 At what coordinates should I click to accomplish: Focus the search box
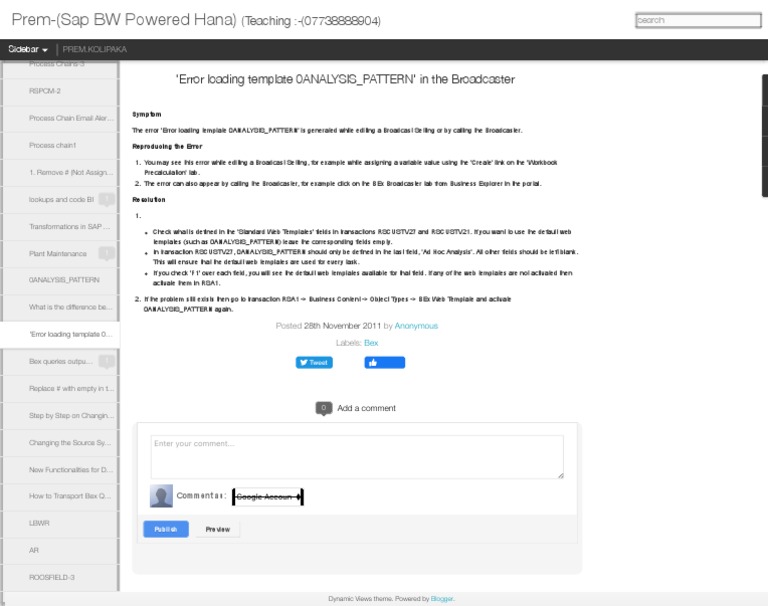pos(698,20)
